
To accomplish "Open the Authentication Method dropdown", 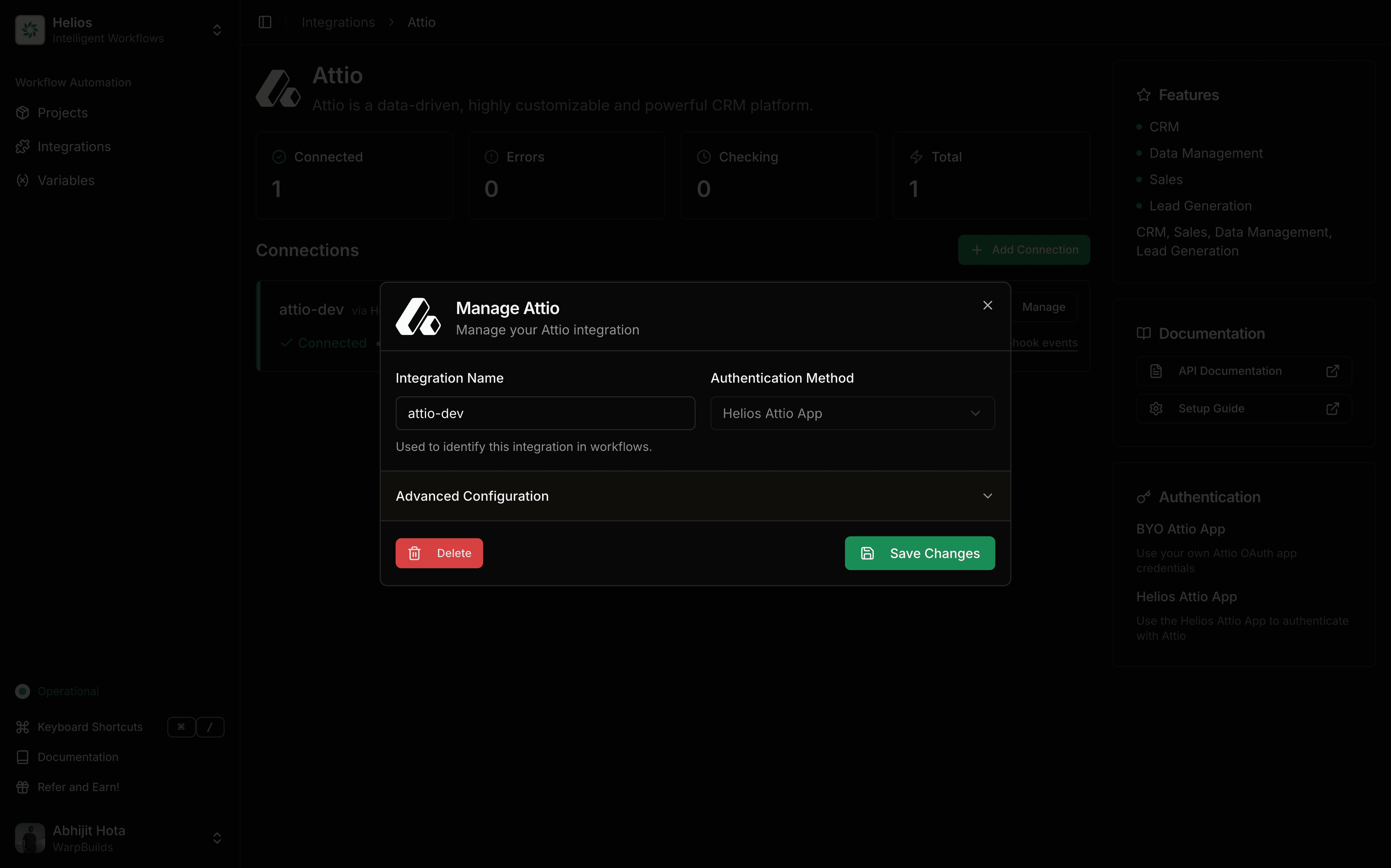I will point(852,413).
